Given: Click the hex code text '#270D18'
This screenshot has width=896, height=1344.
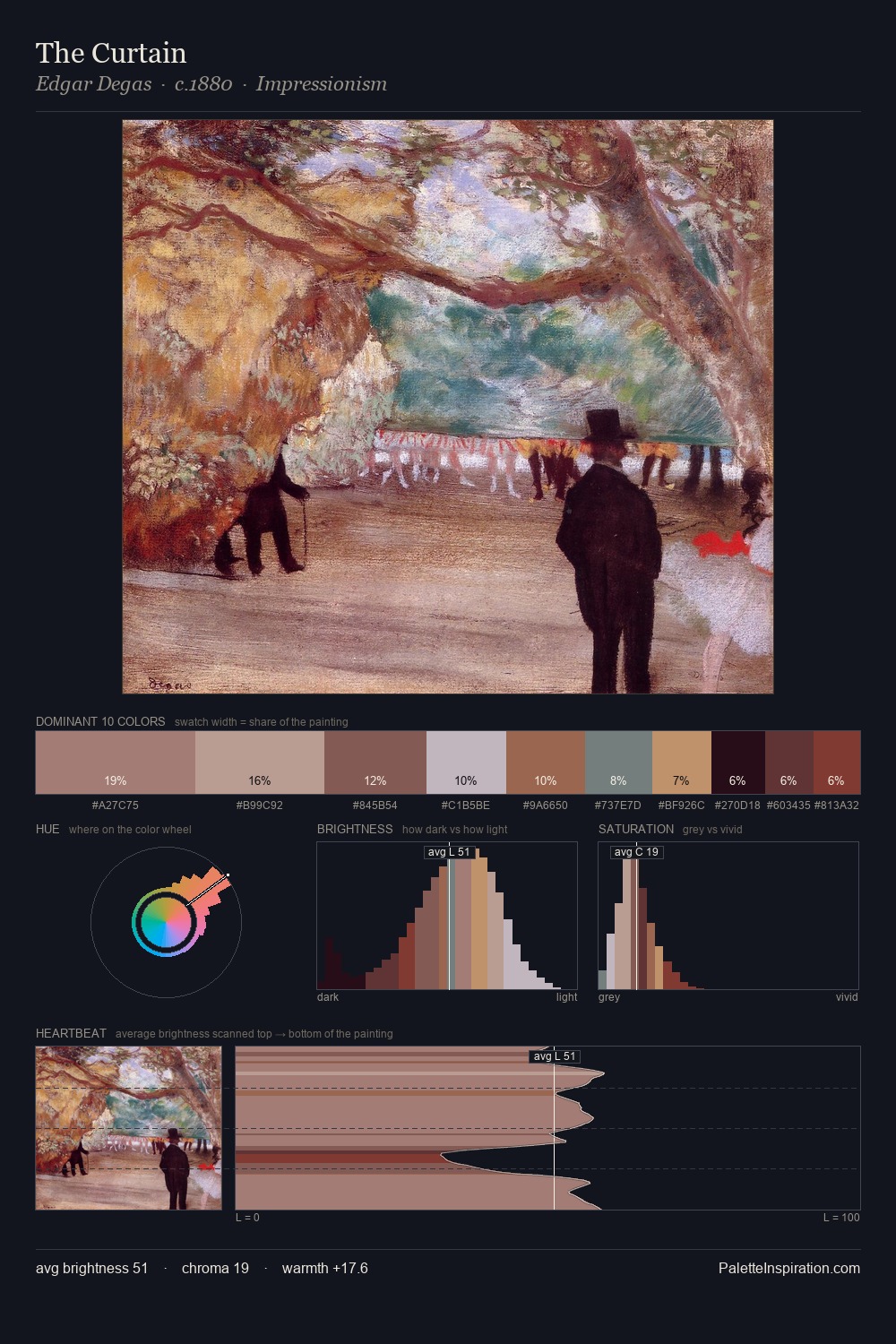Looking at the screenshot, I should click(x=737, y=806).
